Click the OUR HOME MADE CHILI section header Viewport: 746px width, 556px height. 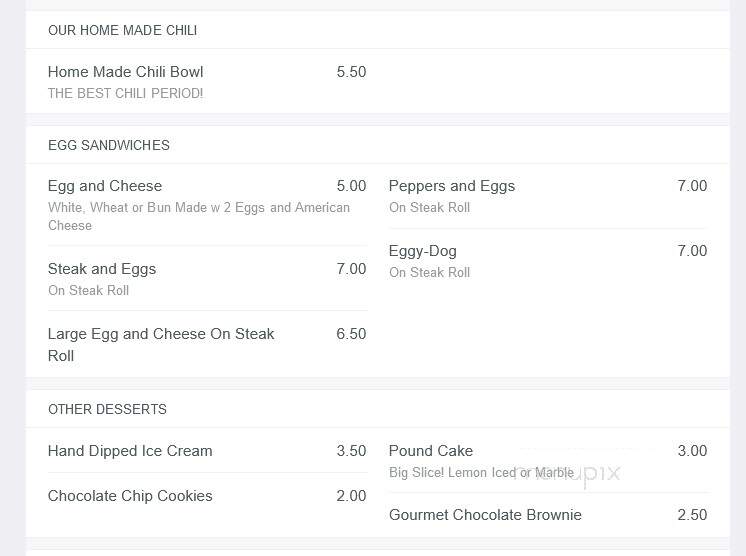tap(122, 30)
